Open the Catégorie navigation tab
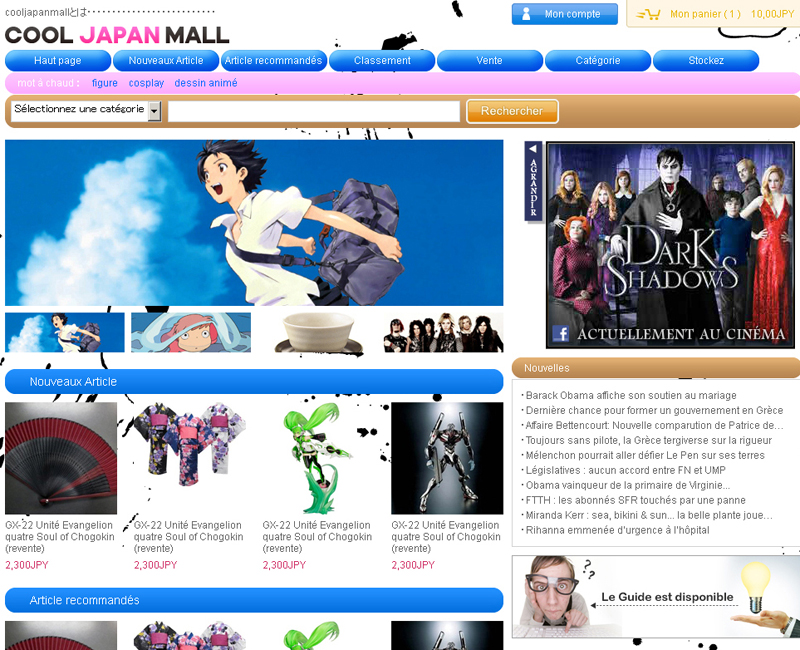The width and height of the screenshot is (800, 650). 598,61
